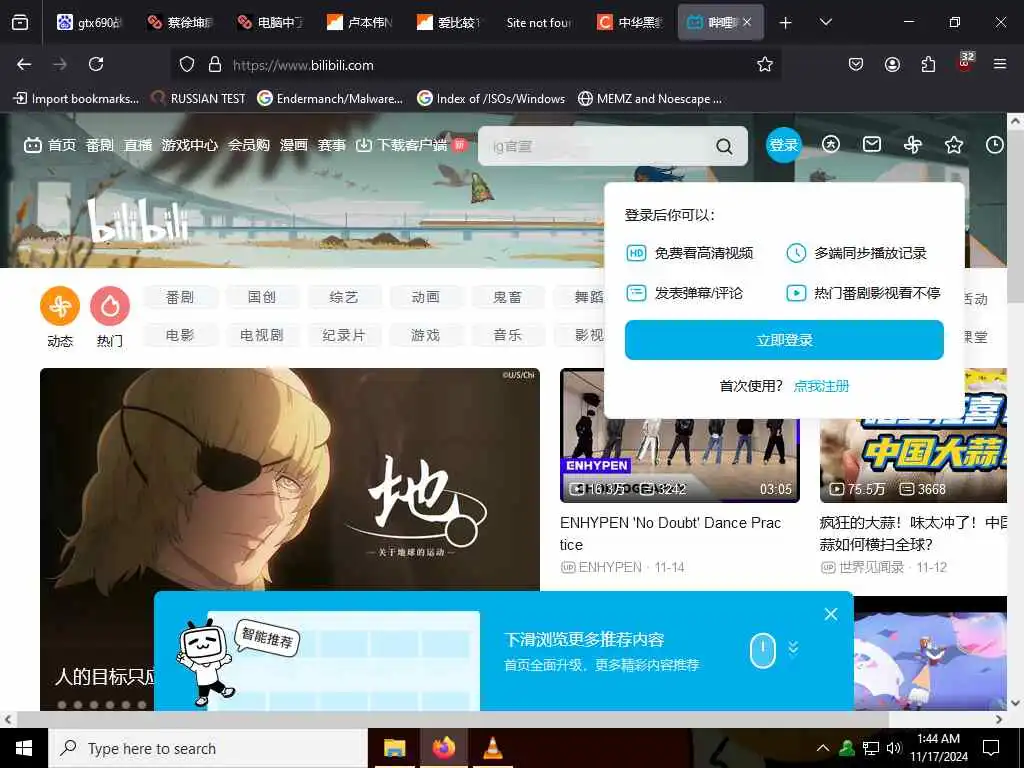Click the pink 热门 flame icon

(110, 306)
